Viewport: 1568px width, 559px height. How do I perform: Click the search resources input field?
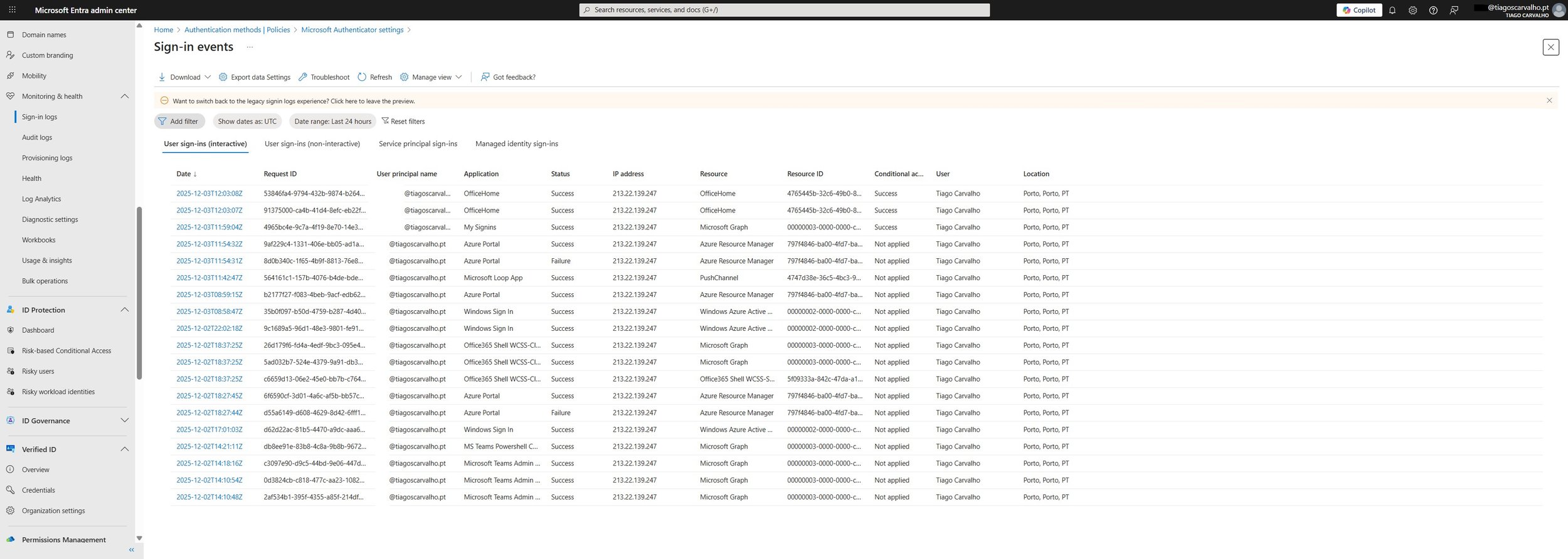[784, 10]
